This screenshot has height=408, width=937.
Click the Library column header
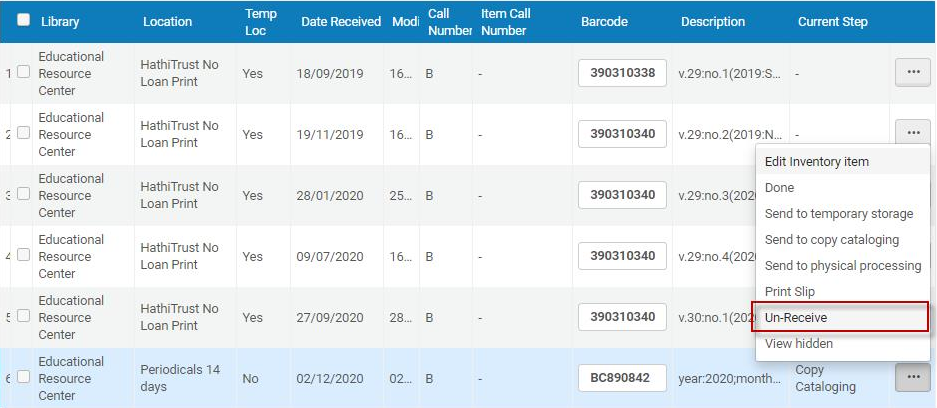pos(60,22)
